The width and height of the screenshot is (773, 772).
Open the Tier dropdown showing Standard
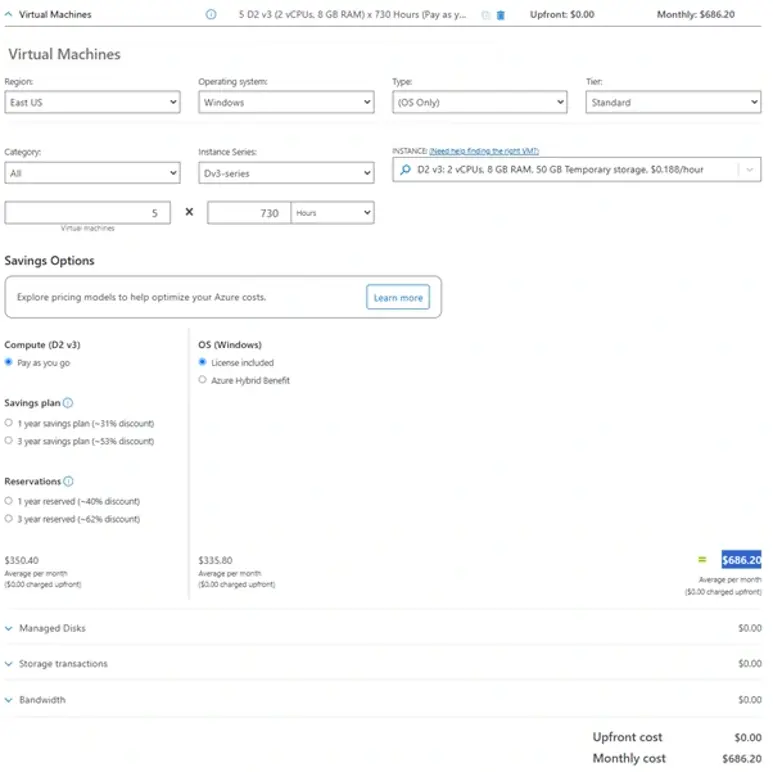point(673,102)
